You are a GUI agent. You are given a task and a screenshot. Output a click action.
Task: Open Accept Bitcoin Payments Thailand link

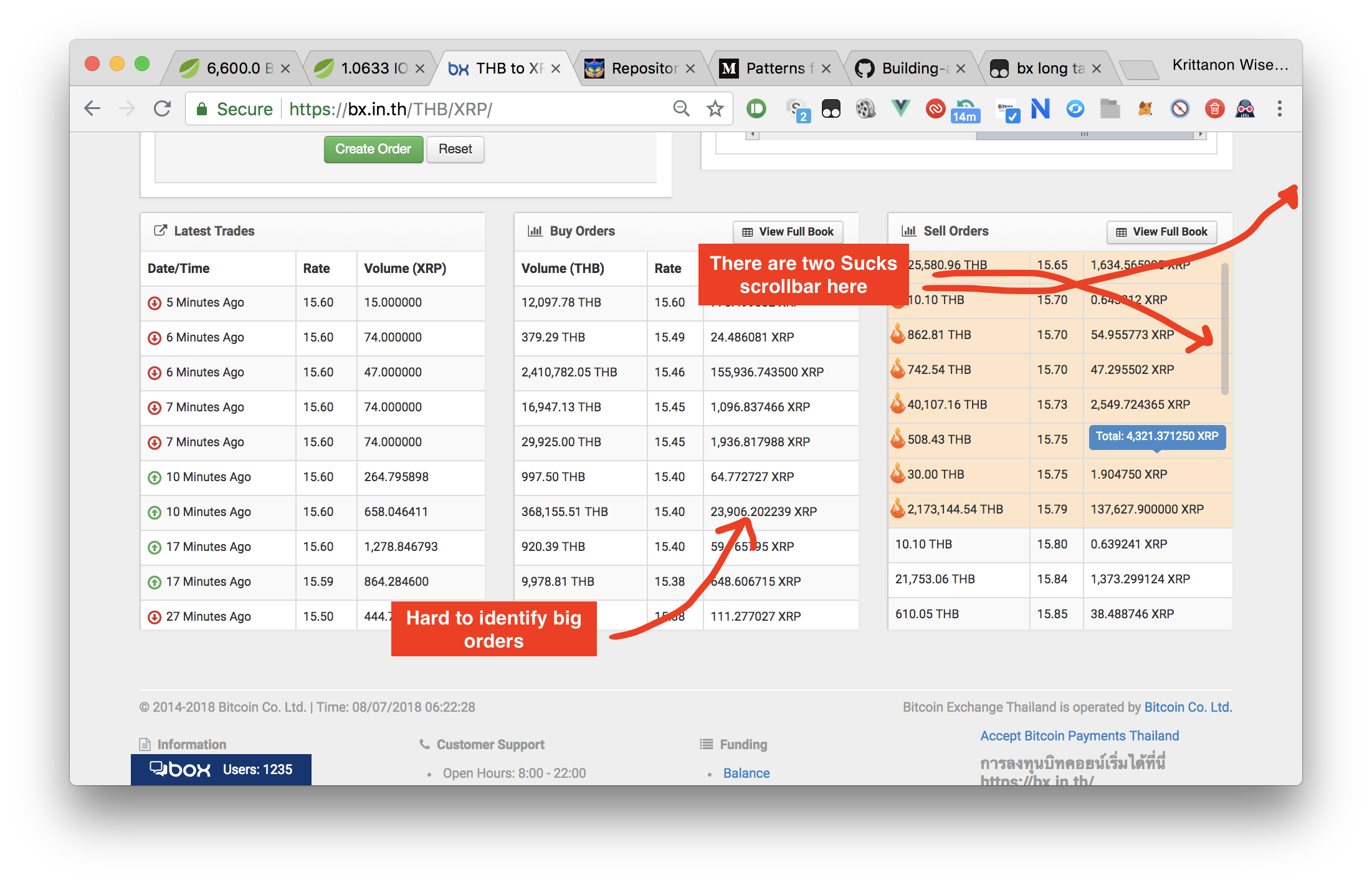tap(1079, 736)
